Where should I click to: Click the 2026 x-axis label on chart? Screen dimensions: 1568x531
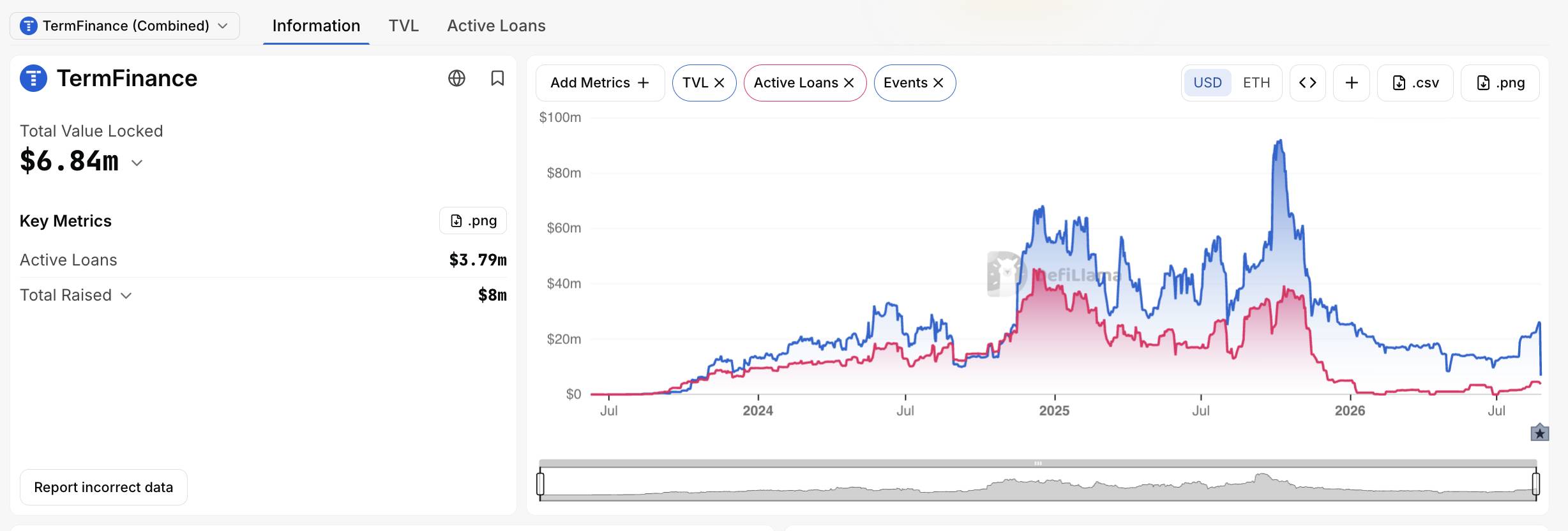click(1350, 411)
